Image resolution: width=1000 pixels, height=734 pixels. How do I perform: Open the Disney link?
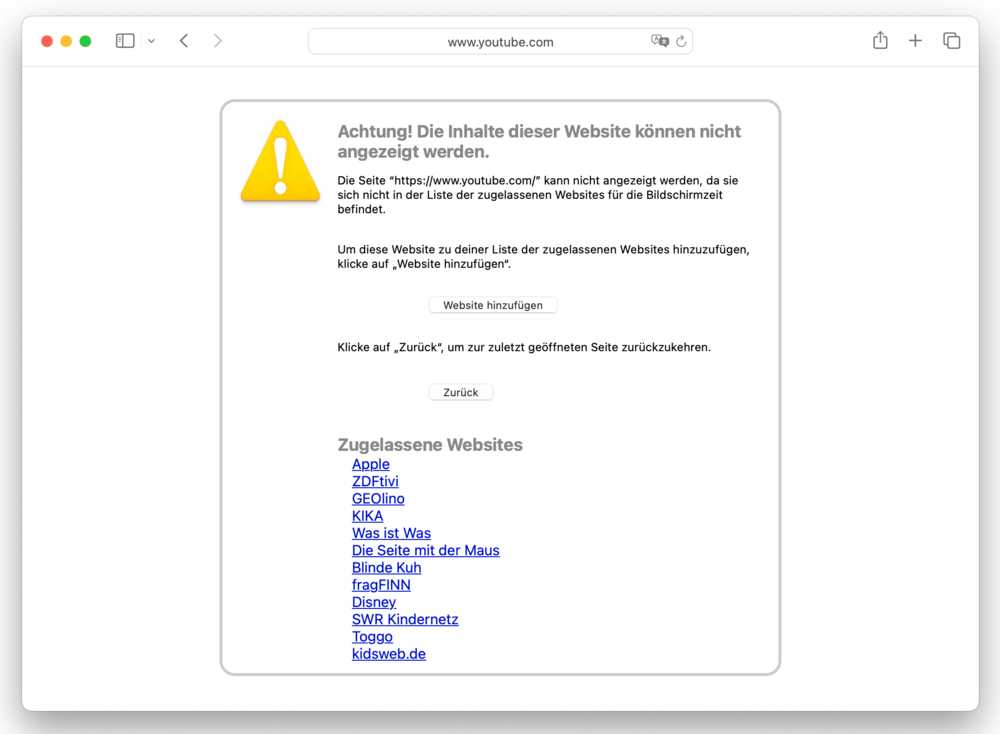tap(374, 602)
